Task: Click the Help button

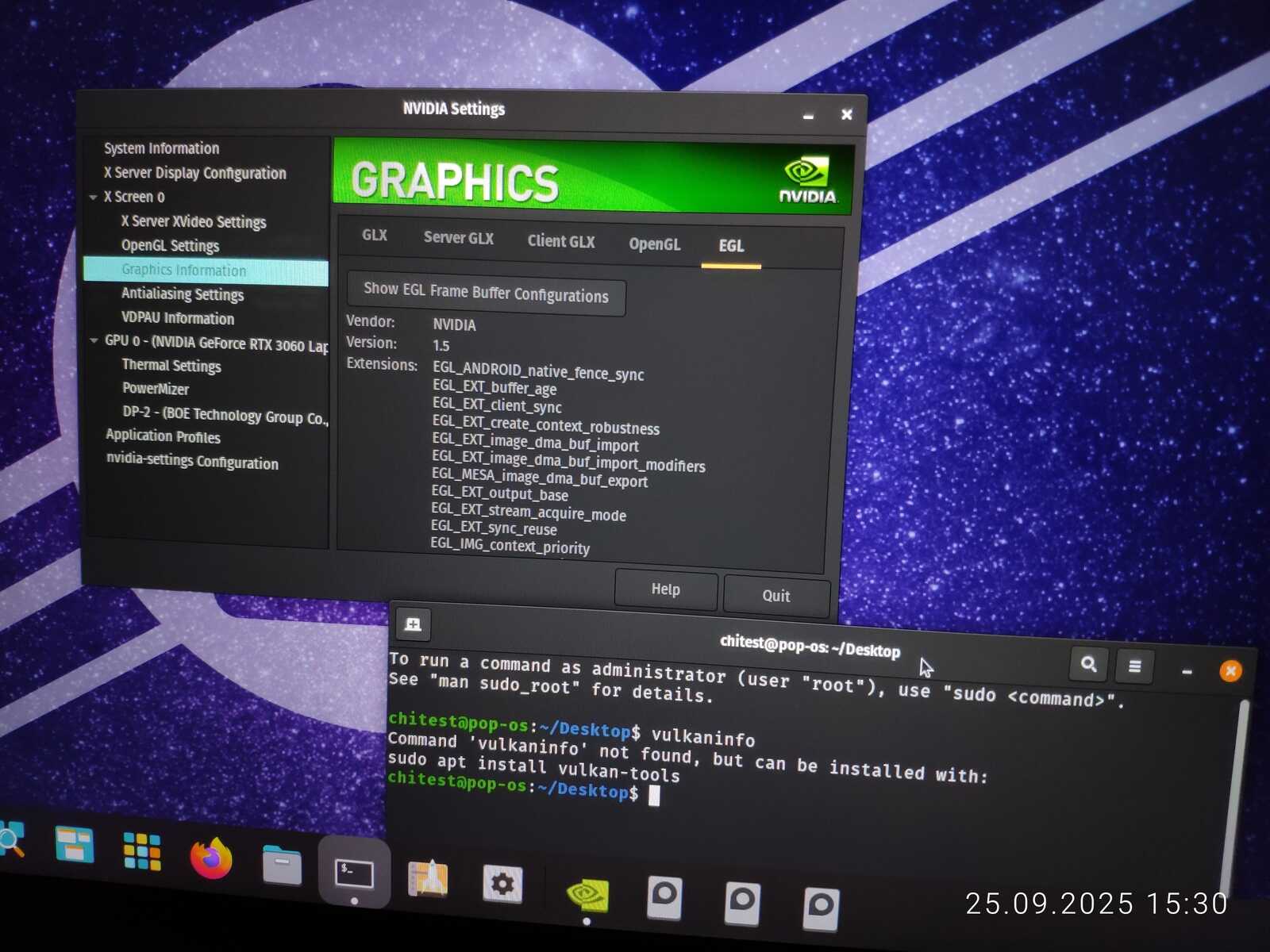Action: (x=666, y=589)
